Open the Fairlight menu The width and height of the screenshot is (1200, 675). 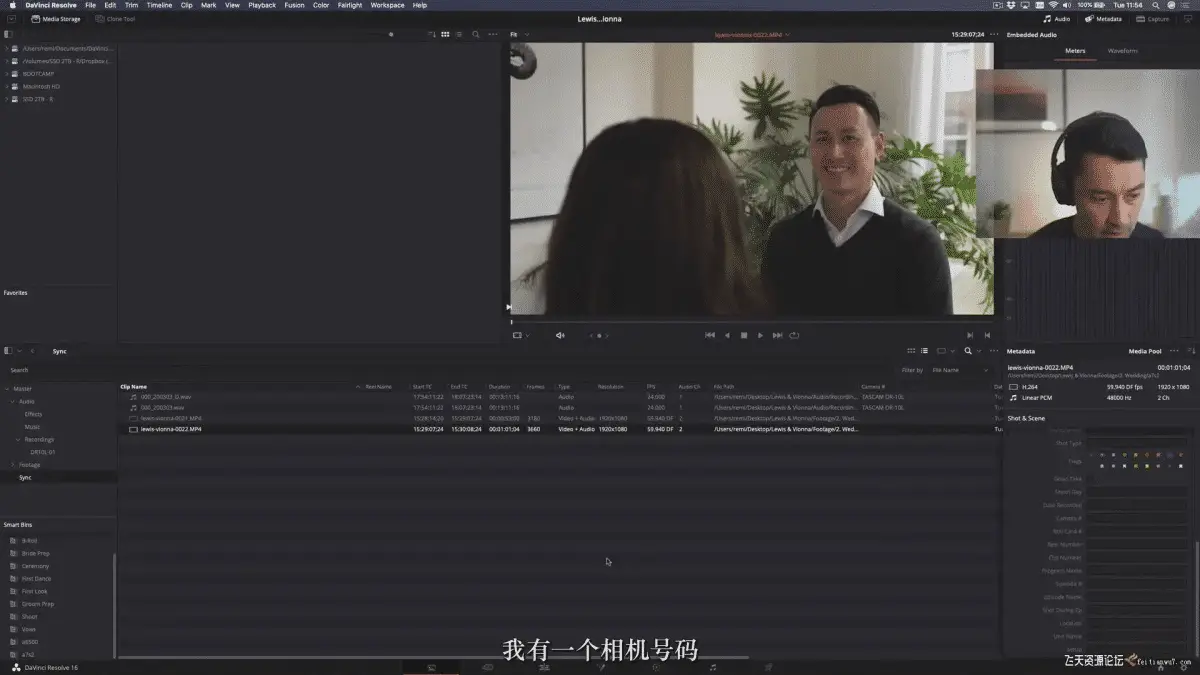pos(350,5)
